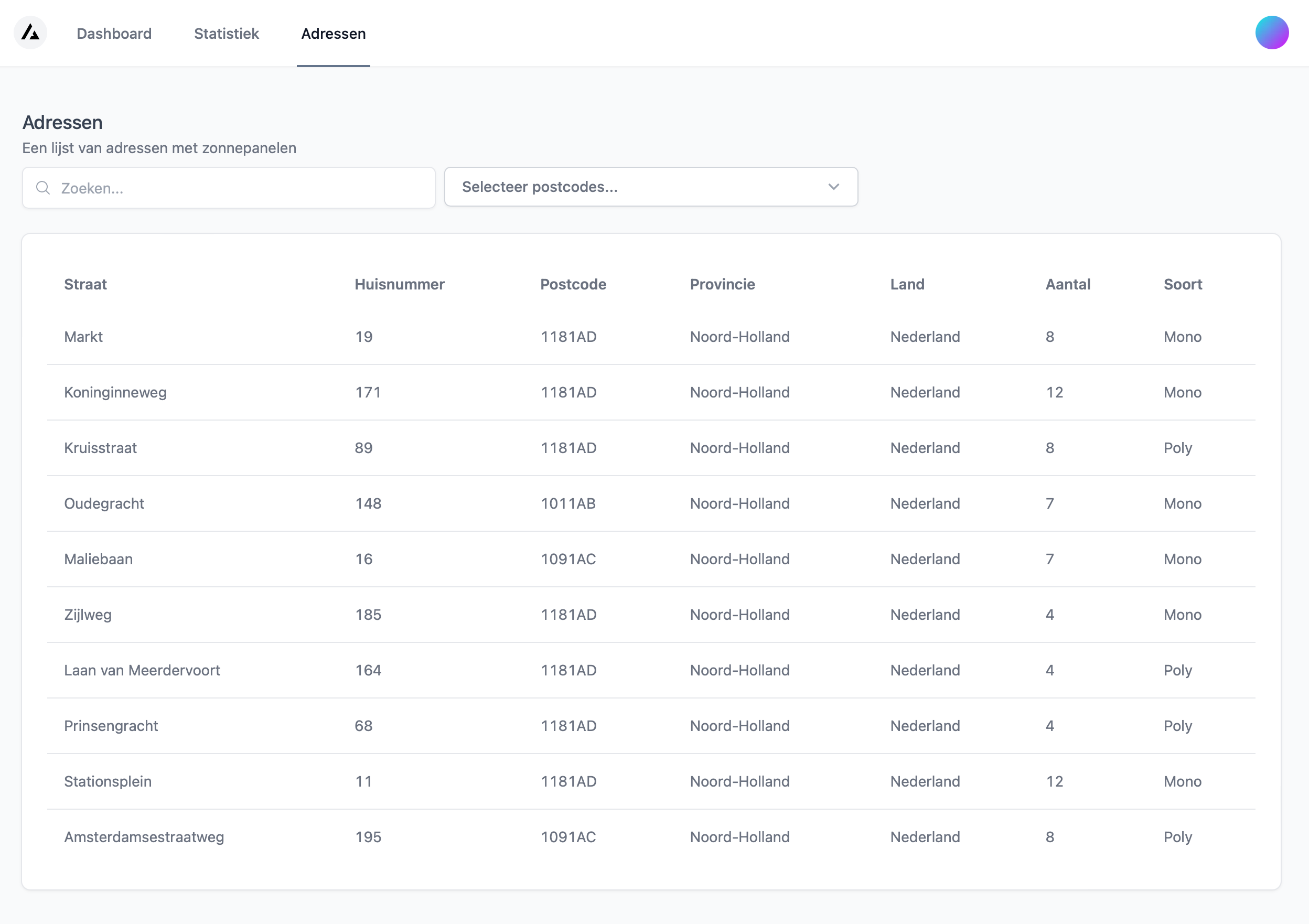Open the Selecteer postcodes dropdown
This screenshot has height=924, width=1309.
[650, 186]
